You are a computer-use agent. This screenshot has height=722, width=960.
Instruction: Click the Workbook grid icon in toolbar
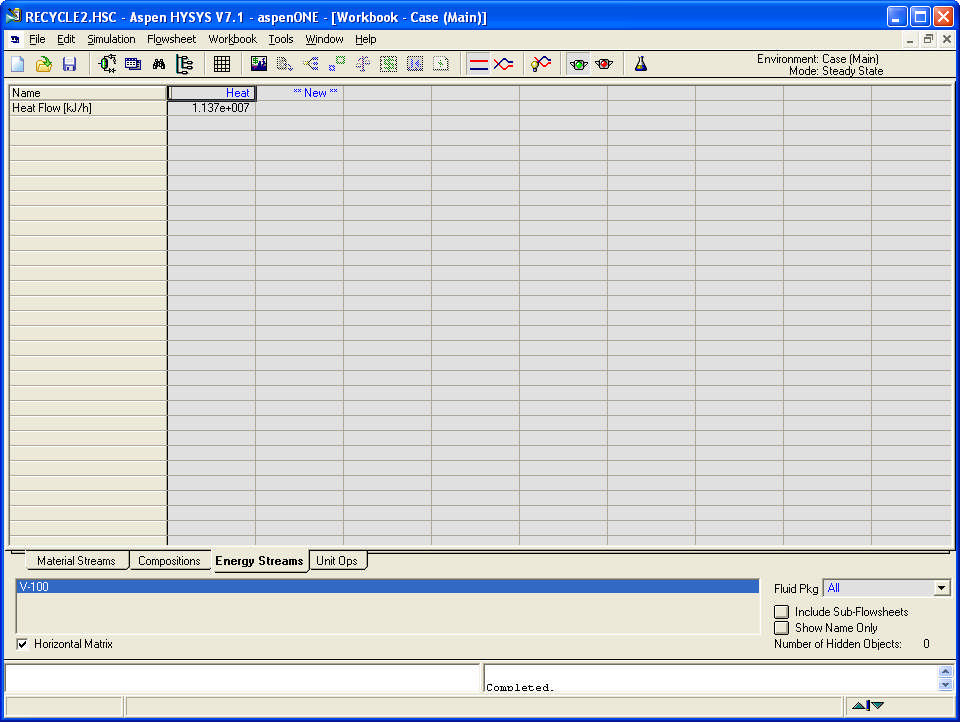tap(222, 64)
